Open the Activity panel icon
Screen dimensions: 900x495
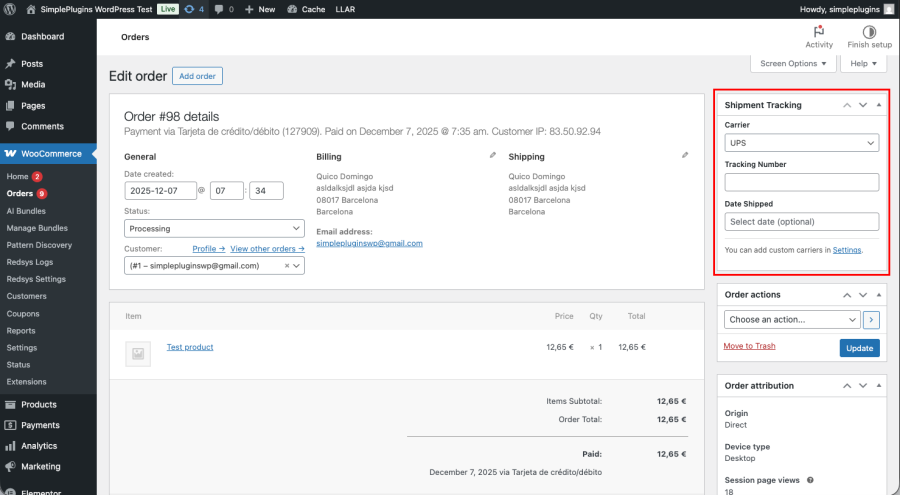click(x=818, y=32)
